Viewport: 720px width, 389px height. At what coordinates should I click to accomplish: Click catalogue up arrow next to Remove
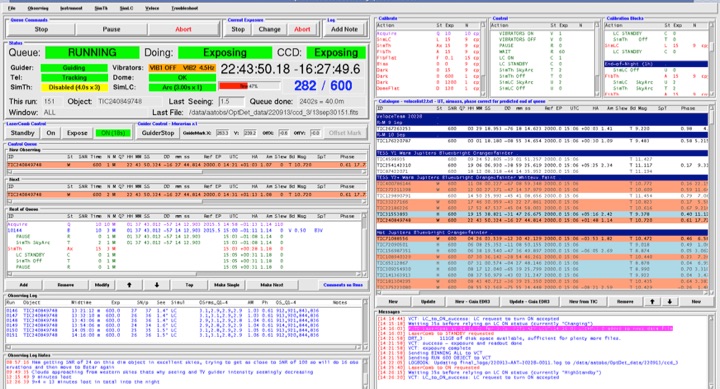[x=652, y=302]
